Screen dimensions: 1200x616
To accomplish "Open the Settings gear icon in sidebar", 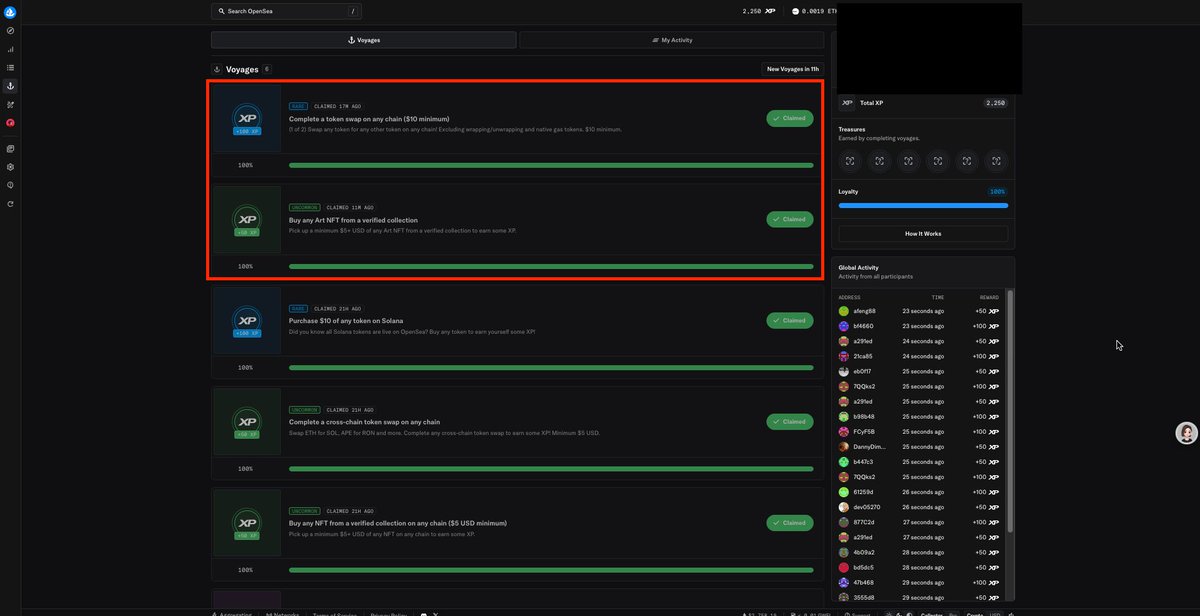I will pos(10,167).
